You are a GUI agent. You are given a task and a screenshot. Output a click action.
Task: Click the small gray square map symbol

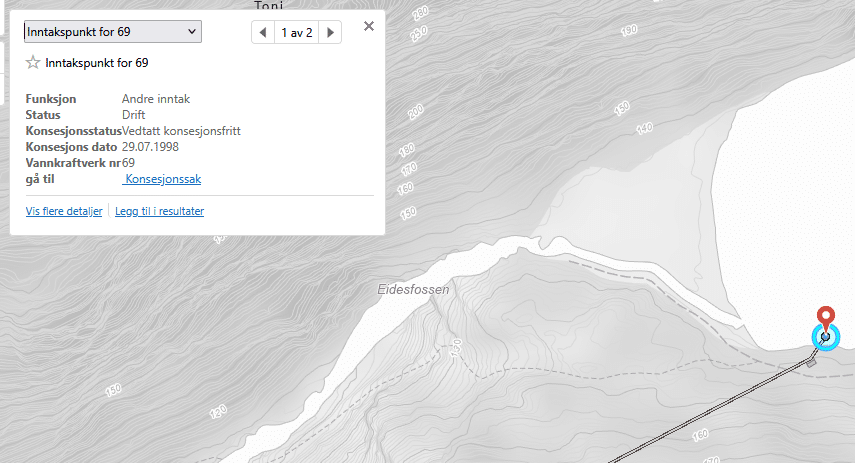coord(811,362)
